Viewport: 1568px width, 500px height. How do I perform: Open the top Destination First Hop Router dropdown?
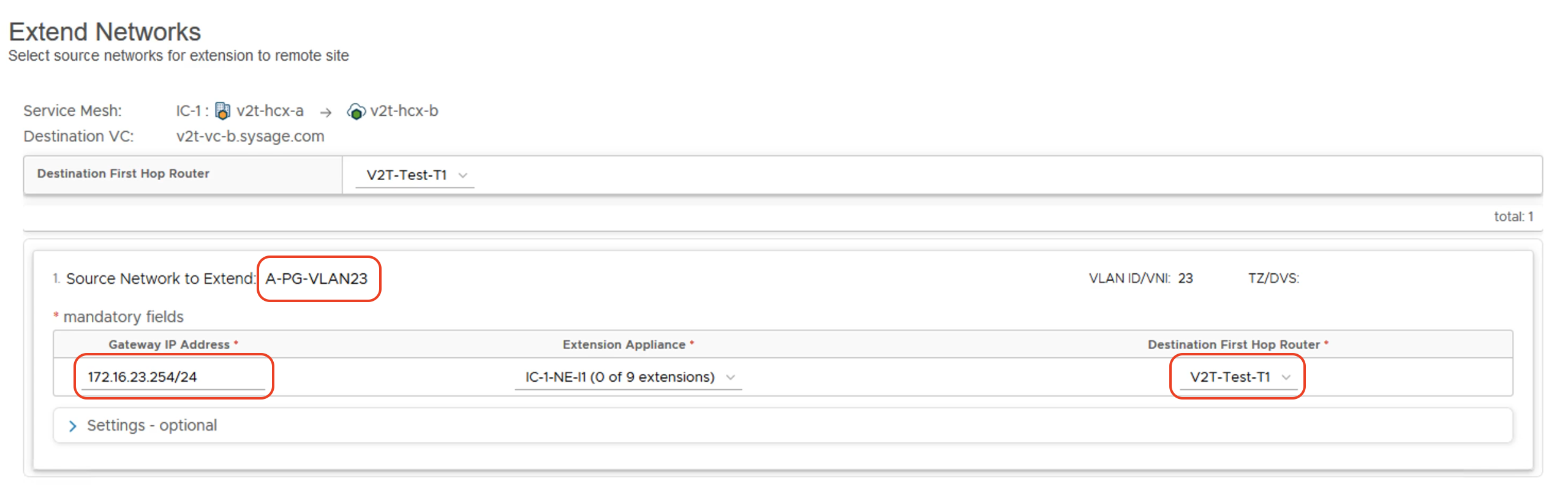click(415, 175)
